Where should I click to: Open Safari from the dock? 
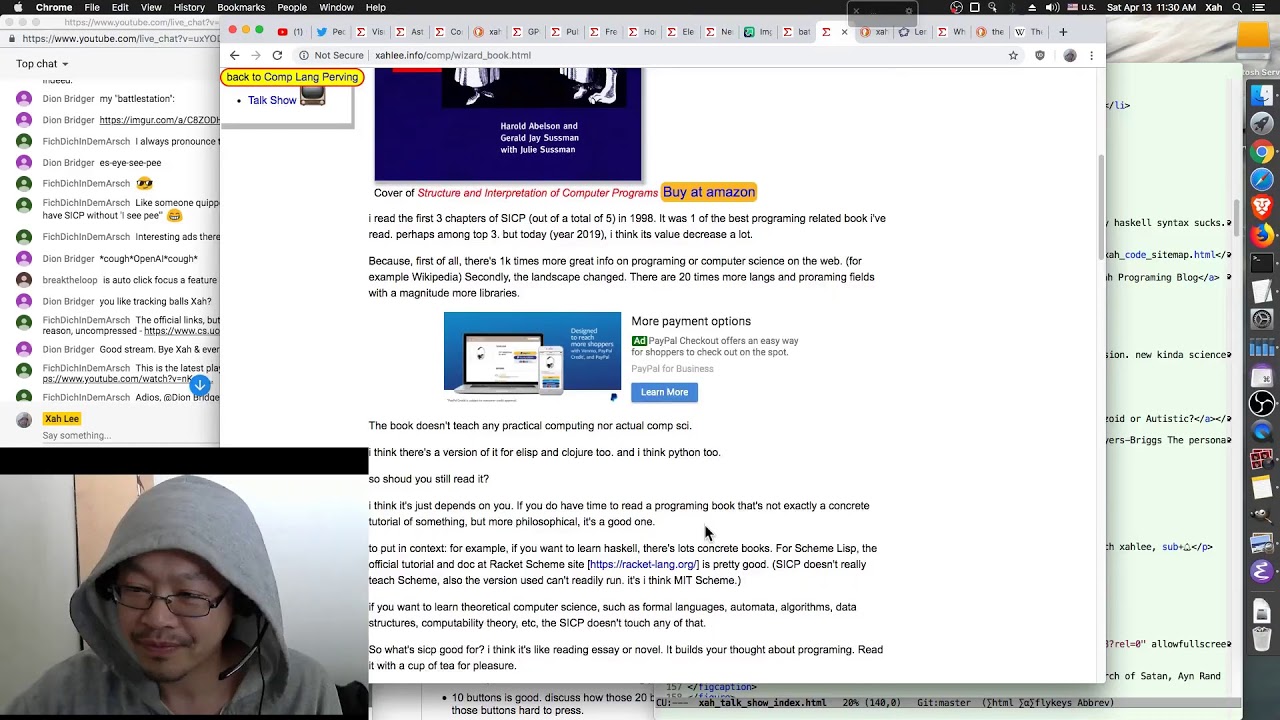click(1262, 180)
